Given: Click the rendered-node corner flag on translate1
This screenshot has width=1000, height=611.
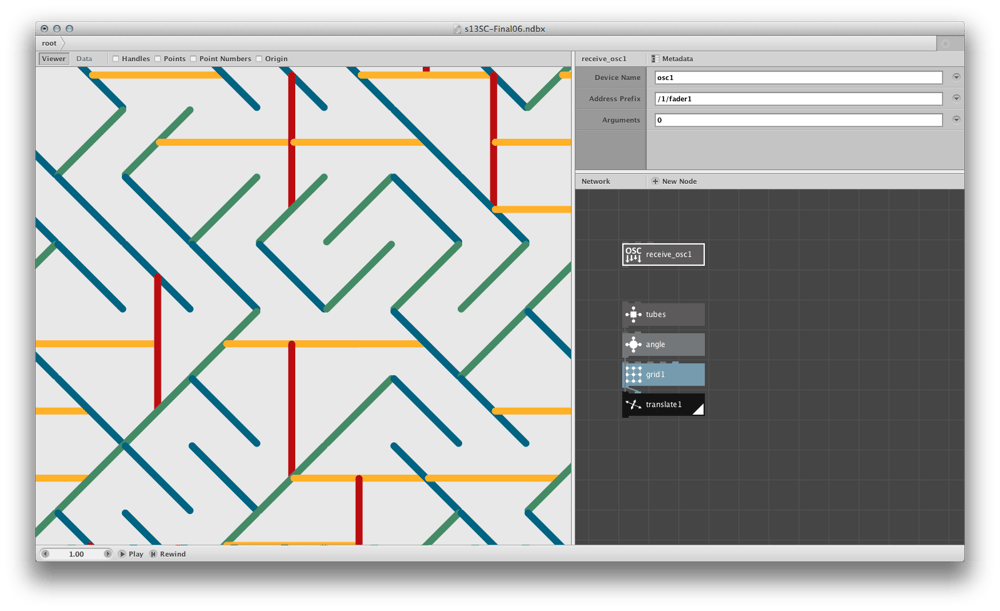Looking at the screenshot, I should click(699, 410).
